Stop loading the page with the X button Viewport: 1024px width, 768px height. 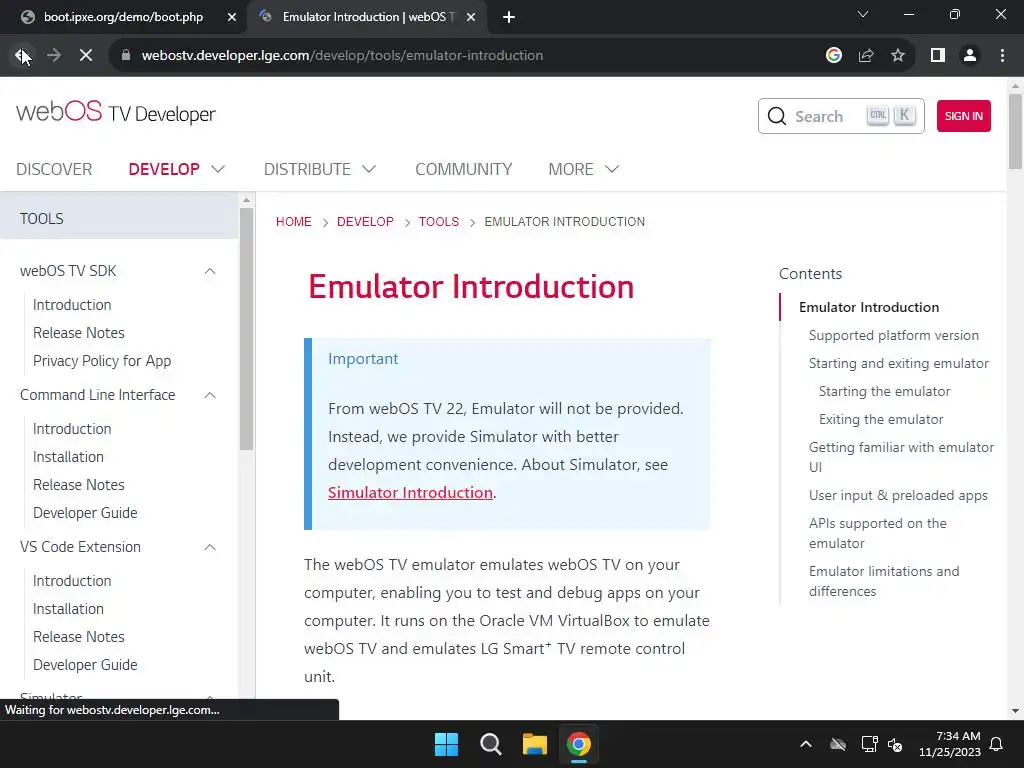pos(86,56)
